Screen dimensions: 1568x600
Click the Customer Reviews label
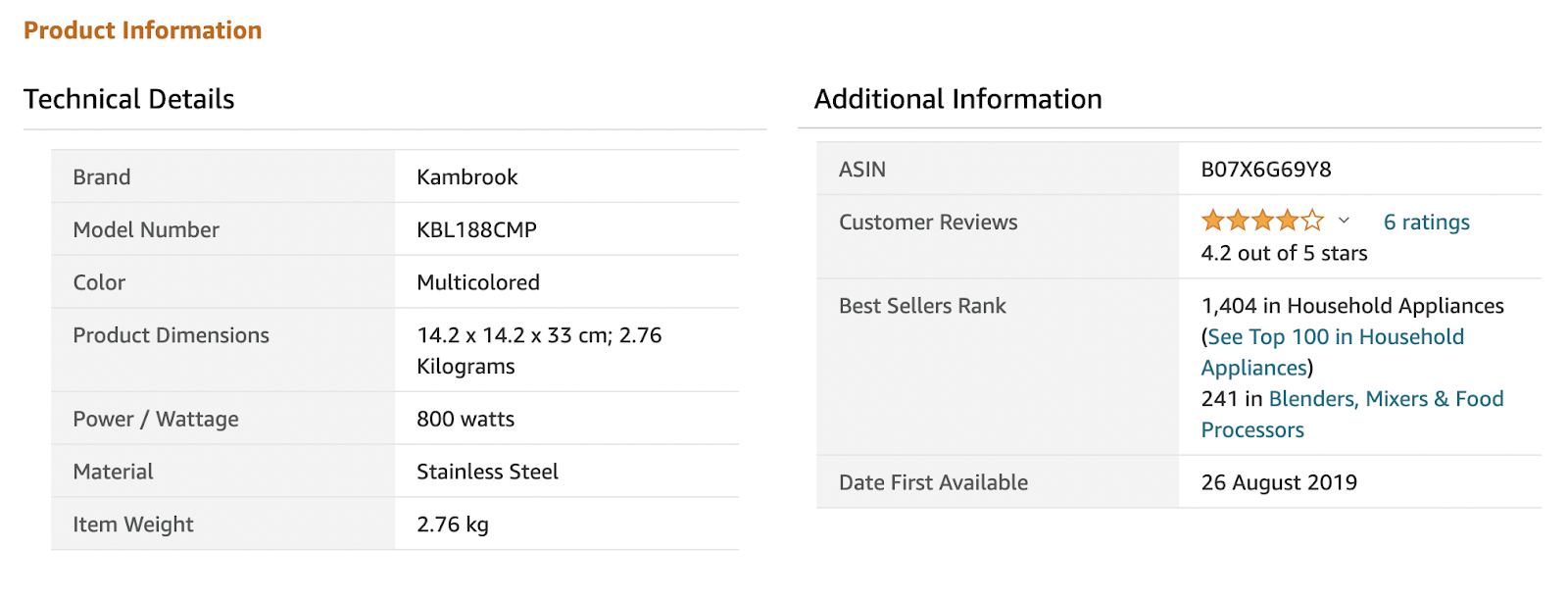[928, 223]
